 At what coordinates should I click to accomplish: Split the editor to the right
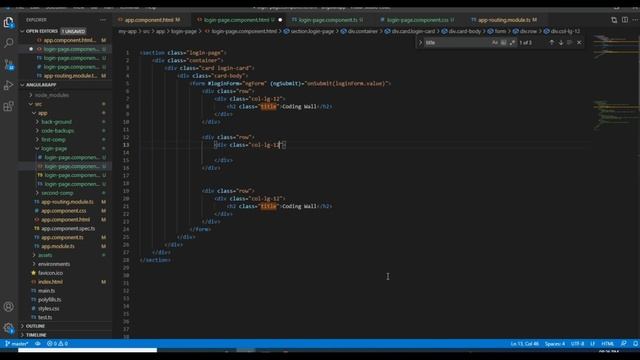click(x=625, y=20)
